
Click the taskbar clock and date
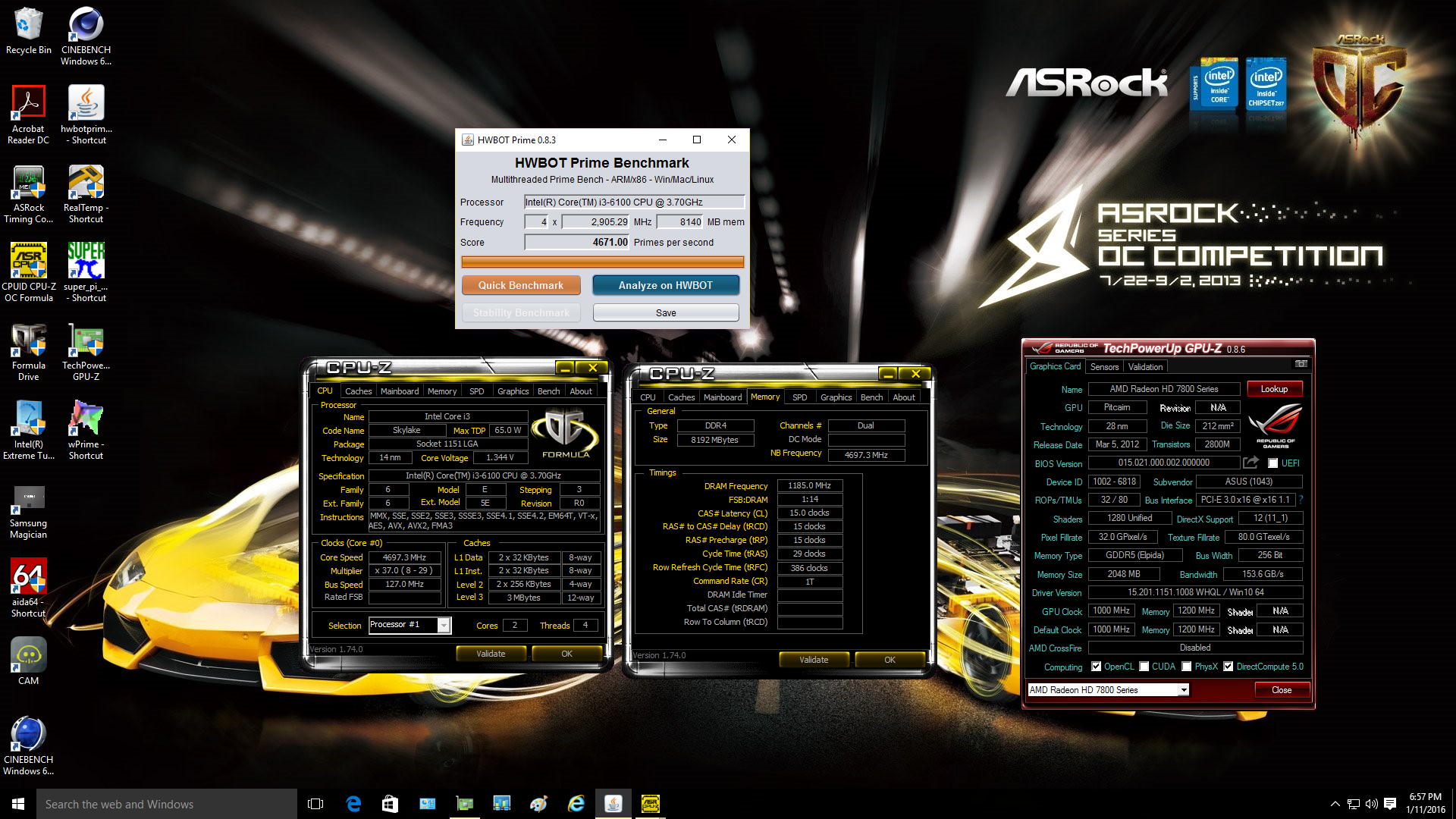pyautogui.click(x=1425, y=804)
